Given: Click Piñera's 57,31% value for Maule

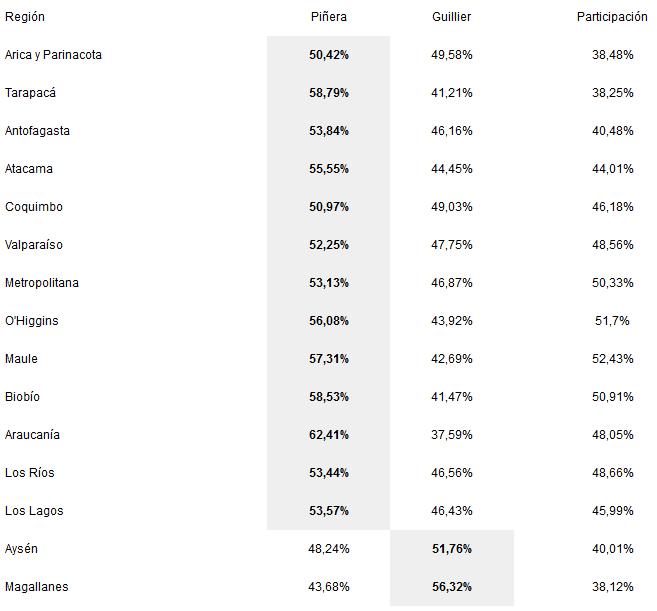Looking at the screenshot, I should [329, 359].
